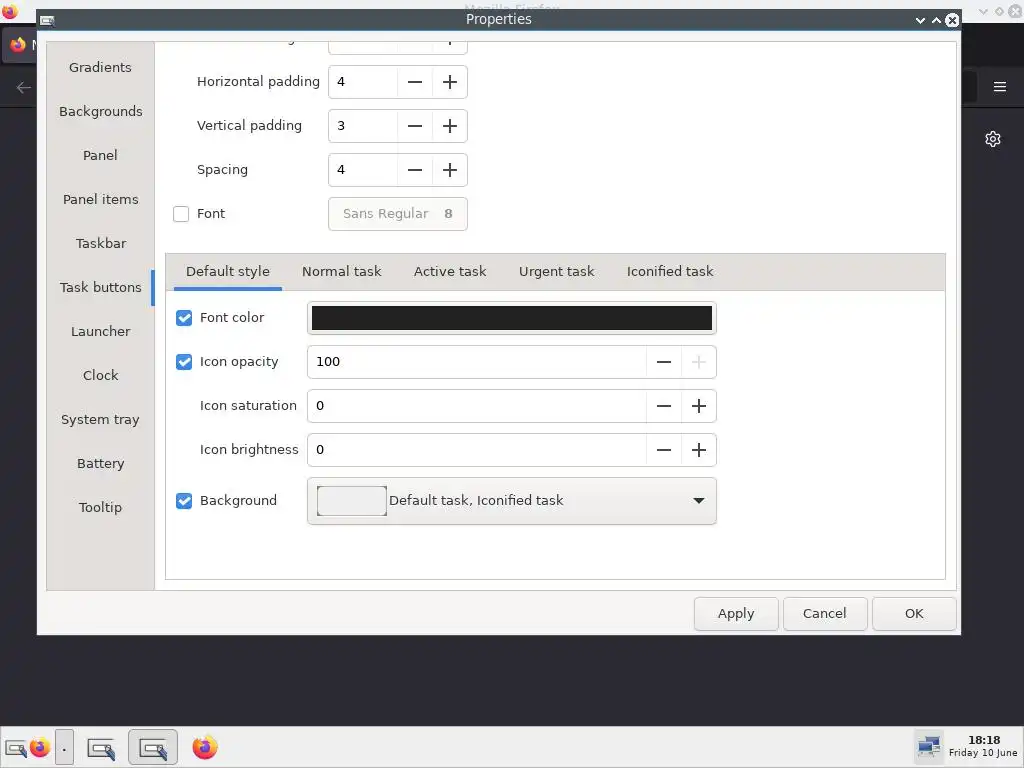Viewport: 1024px width, 768px height.
Task: Confirm with the OK button
Action: tap(914, 614)
